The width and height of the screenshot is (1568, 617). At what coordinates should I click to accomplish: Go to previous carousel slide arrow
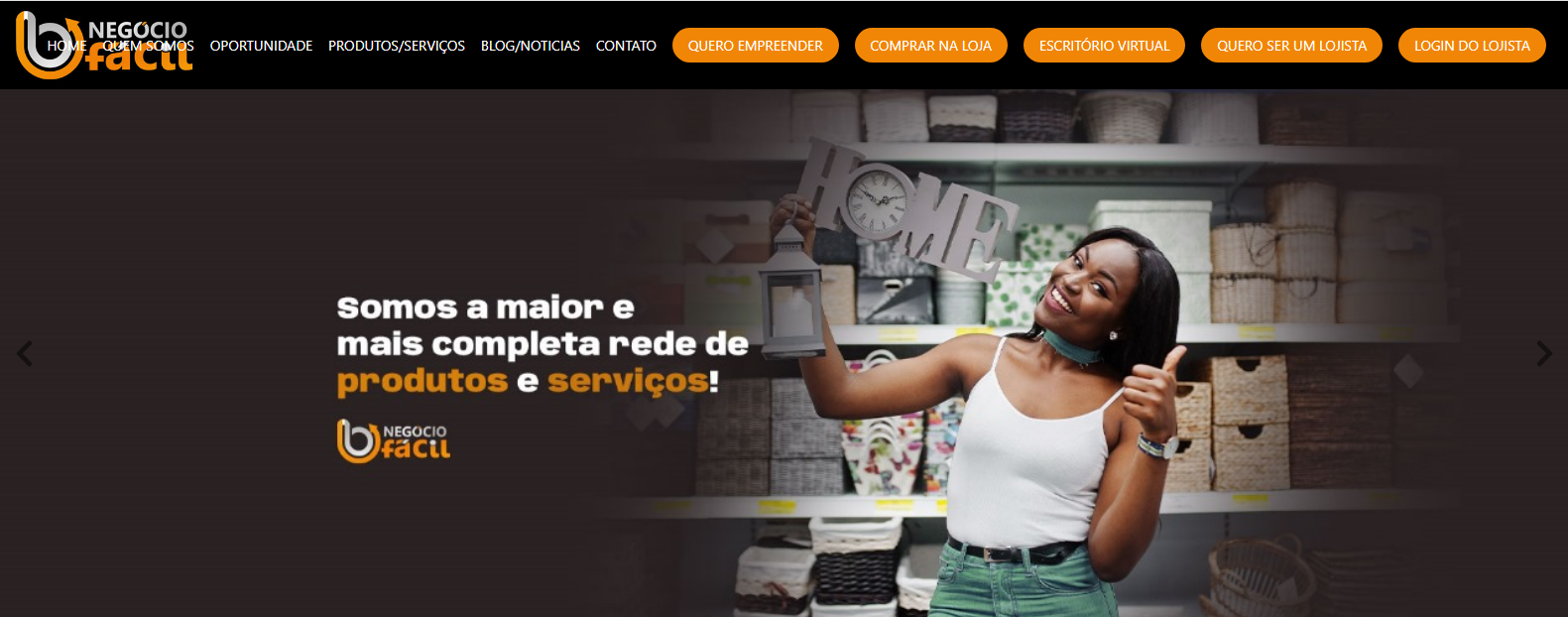[25, 353]
